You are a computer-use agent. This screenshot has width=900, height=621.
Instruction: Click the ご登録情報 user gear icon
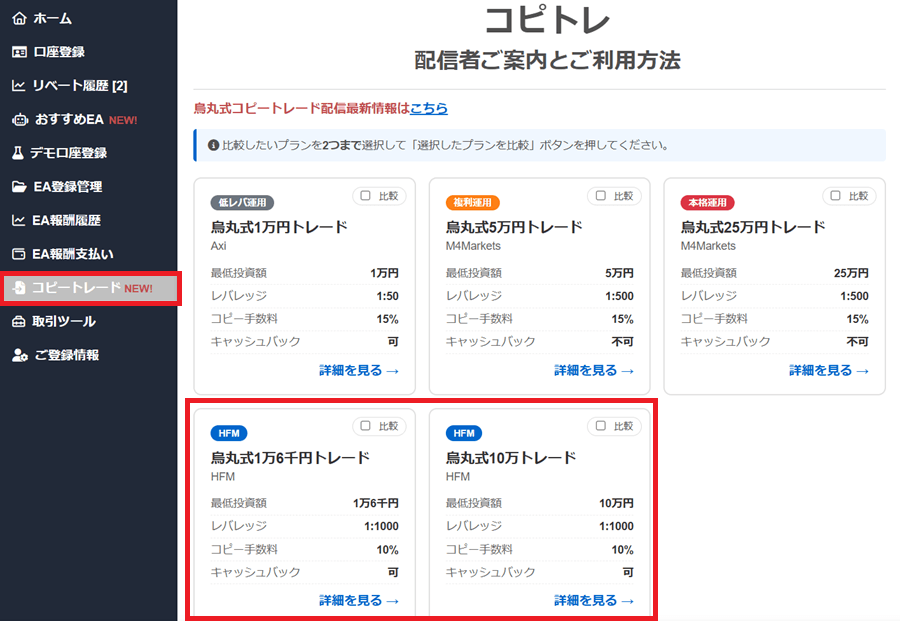click(20, 355)
